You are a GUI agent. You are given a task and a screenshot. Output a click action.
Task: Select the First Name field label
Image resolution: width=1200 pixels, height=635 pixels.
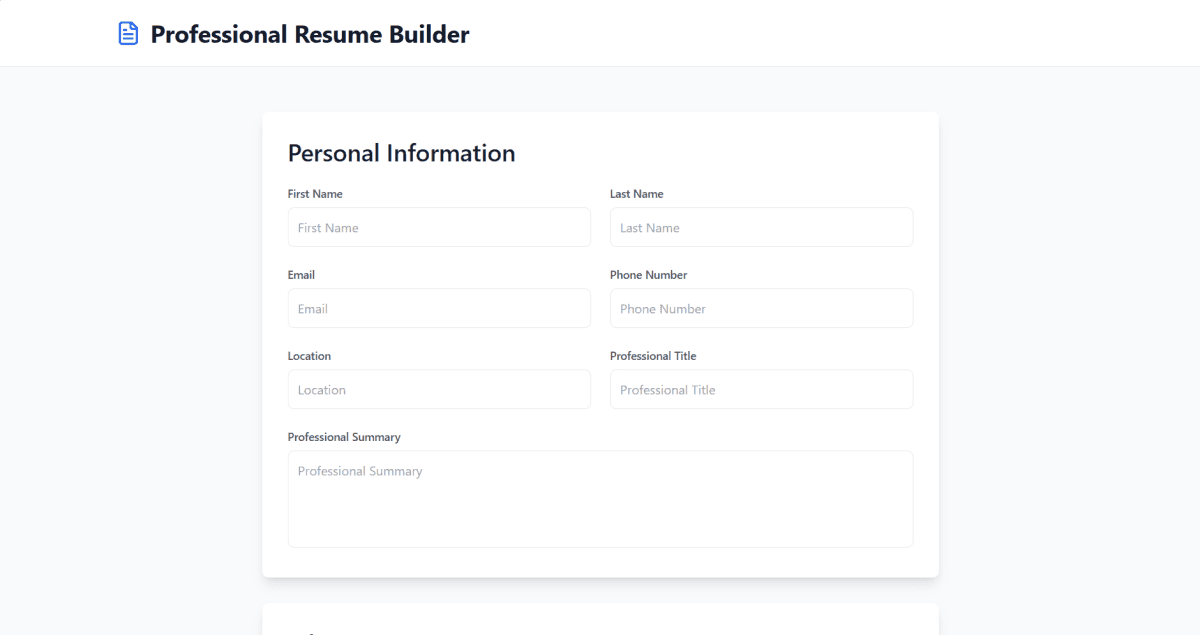(x=315, y=193)
